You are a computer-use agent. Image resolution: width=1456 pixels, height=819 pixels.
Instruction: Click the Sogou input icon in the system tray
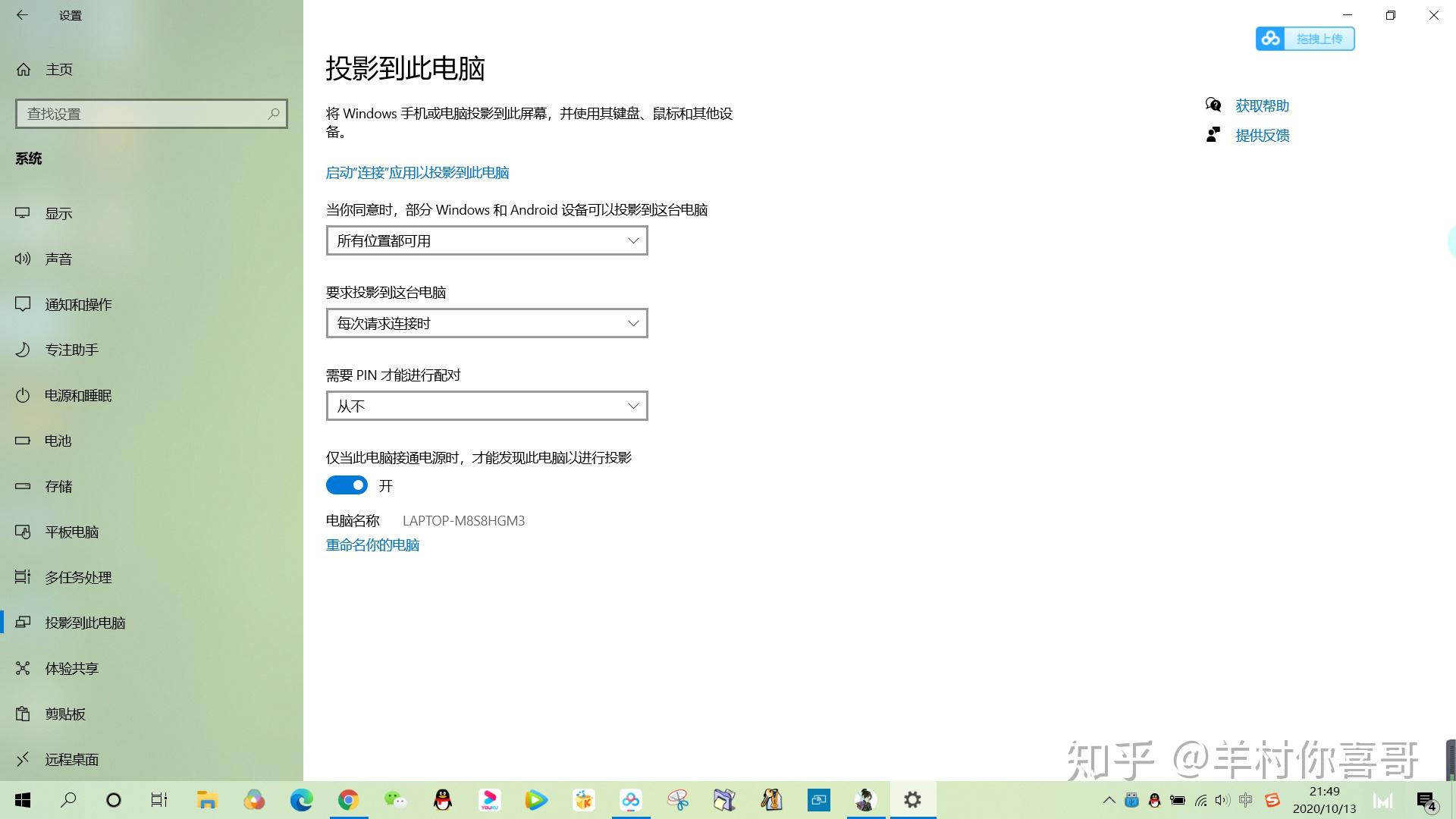pyautogui.click(x=1272, y=800)
